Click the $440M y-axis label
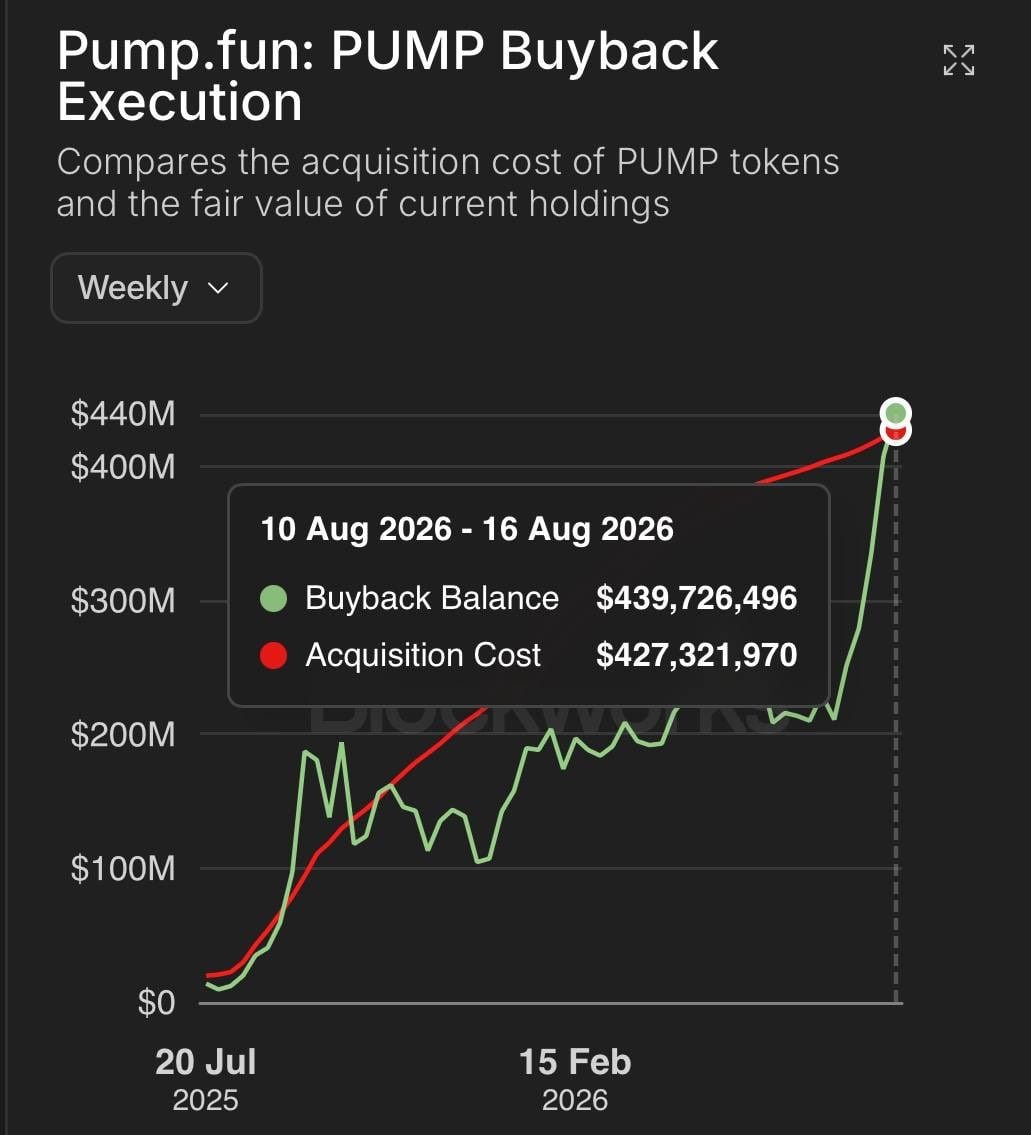This screenshot has height=1135, width=1031. point(123,414)
